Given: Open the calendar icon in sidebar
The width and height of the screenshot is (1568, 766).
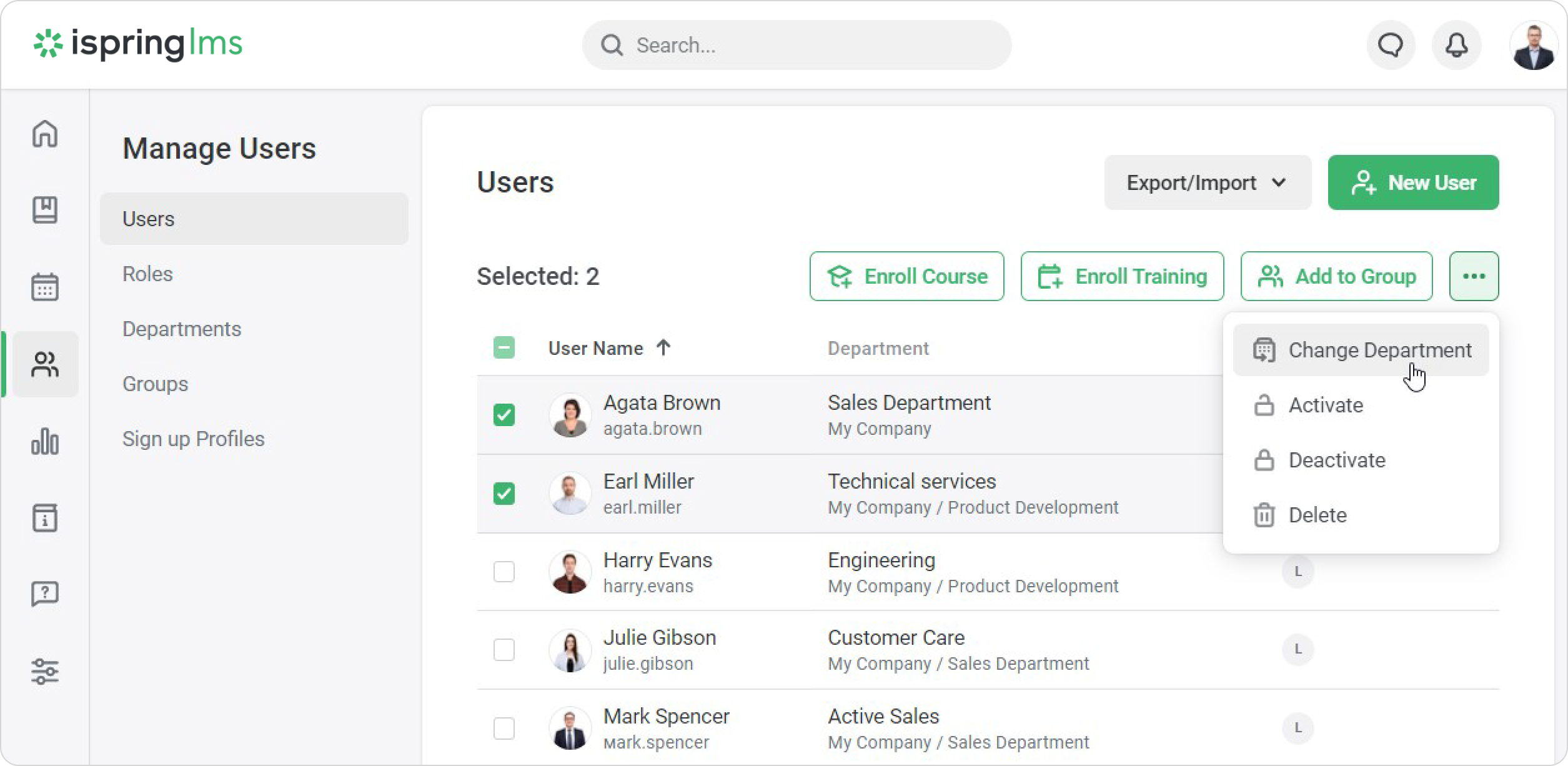Looking at the screenshot, I should pyautogui.click(x=45, y=287).
